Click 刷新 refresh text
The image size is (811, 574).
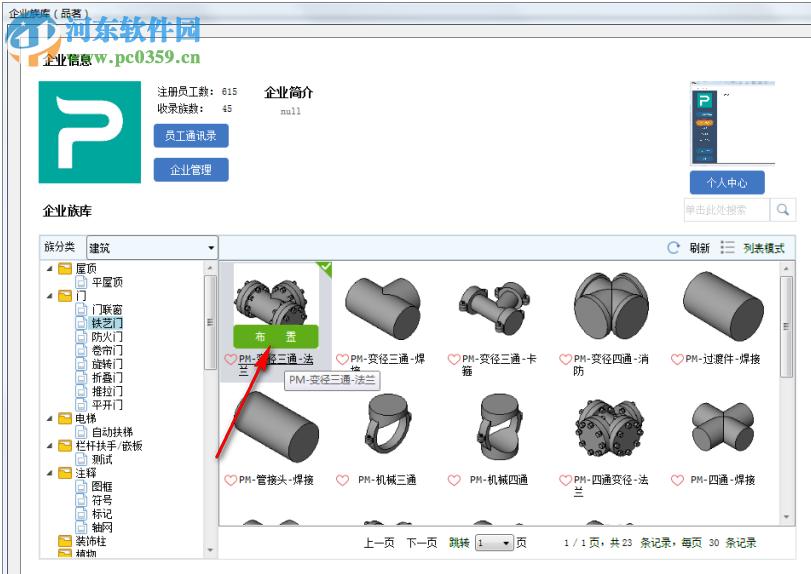[x=699, y=248]
